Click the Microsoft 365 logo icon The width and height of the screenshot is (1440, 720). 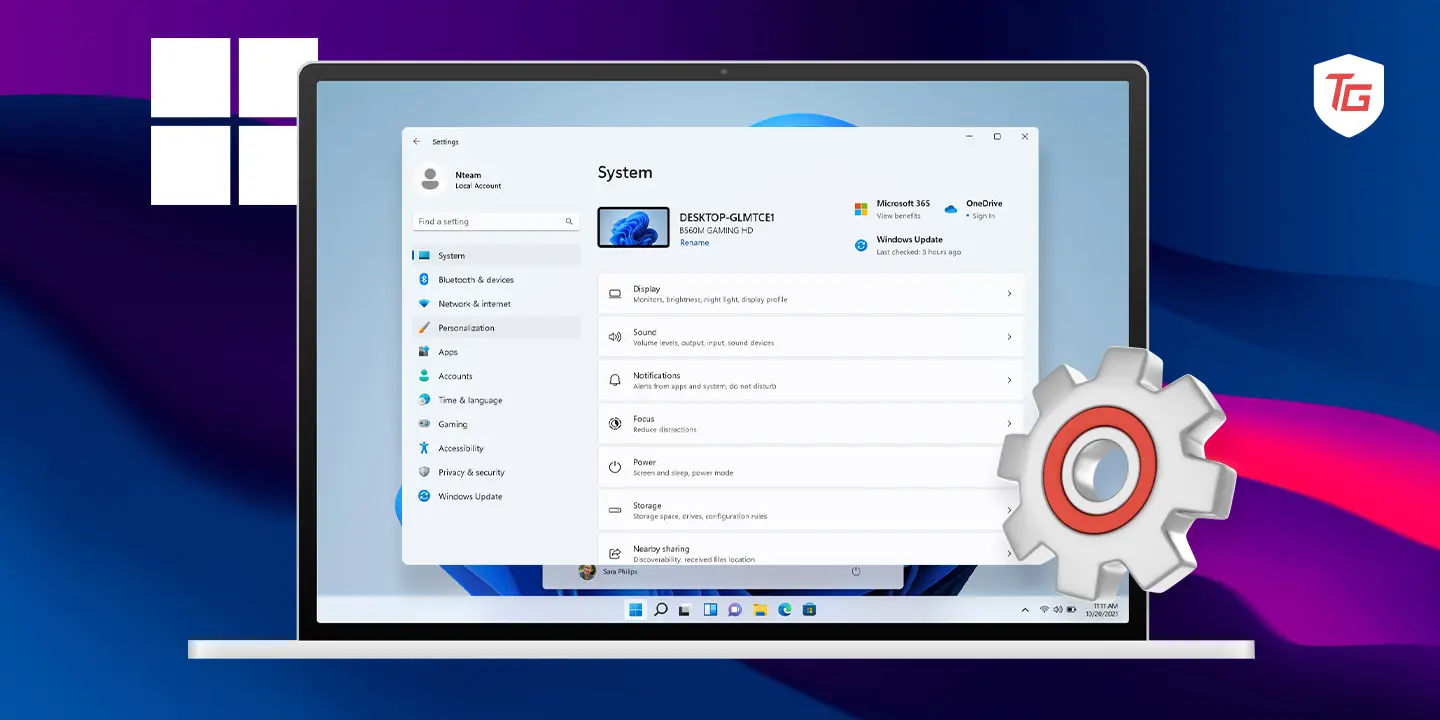click(861, 209)
